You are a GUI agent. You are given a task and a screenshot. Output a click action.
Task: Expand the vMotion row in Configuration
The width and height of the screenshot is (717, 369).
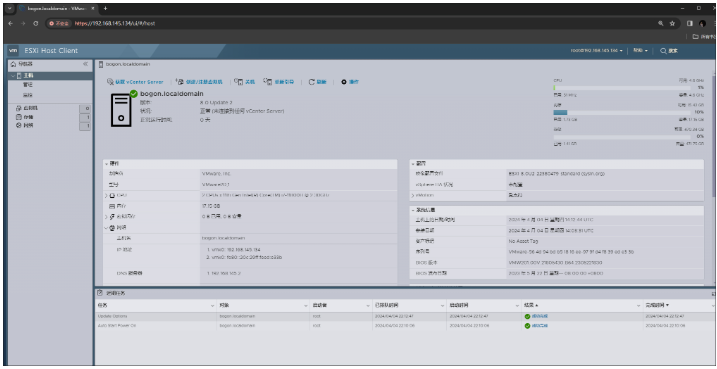(x=413, y=195)
